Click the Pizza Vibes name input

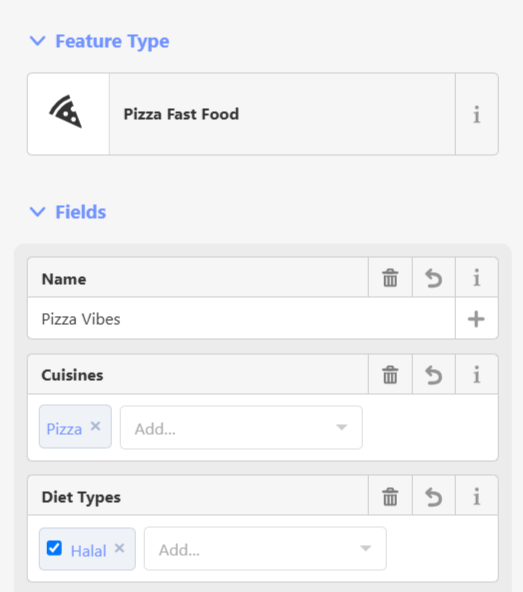[241, 319]
